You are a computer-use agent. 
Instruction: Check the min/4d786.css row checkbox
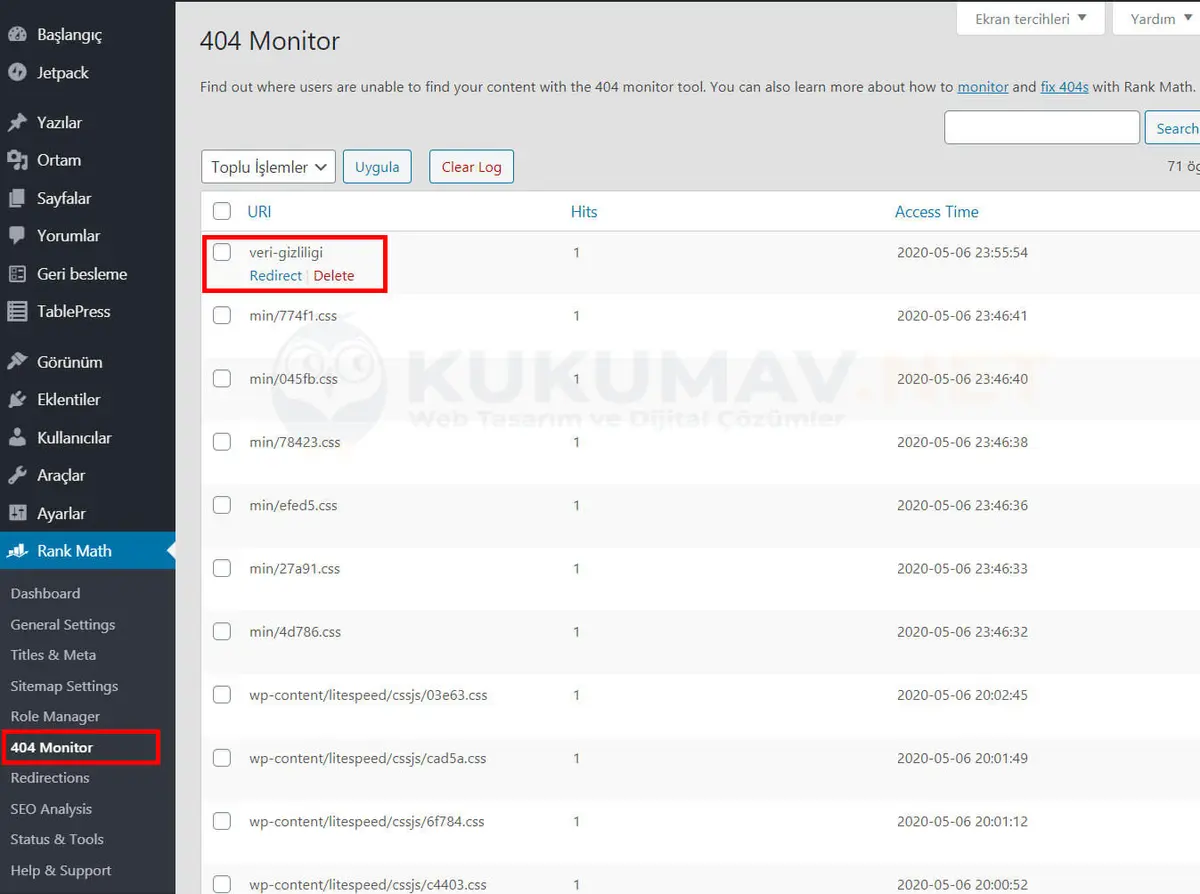[222, 631]
